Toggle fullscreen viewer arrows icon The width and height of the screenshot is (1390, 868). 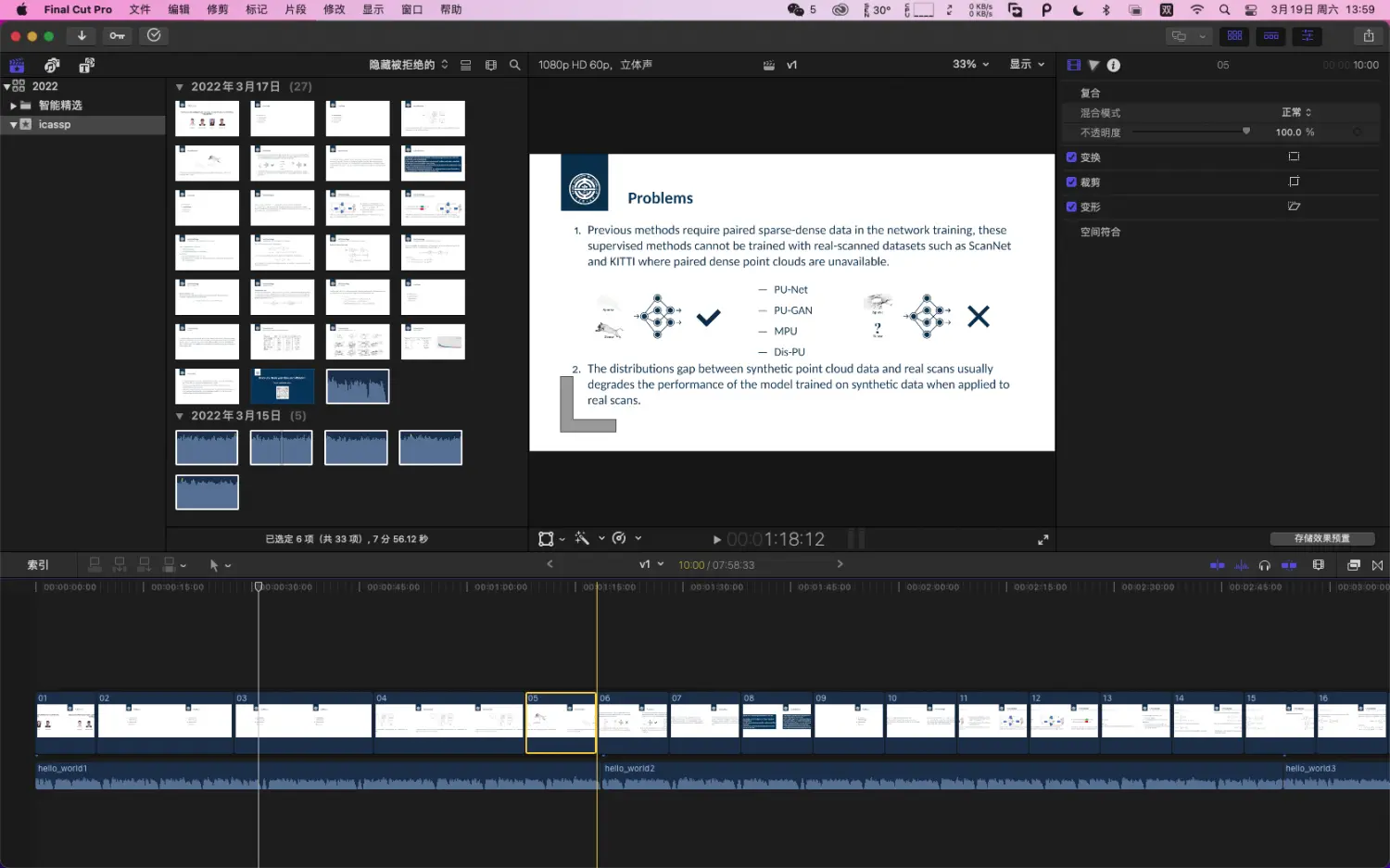[1042, 539]
